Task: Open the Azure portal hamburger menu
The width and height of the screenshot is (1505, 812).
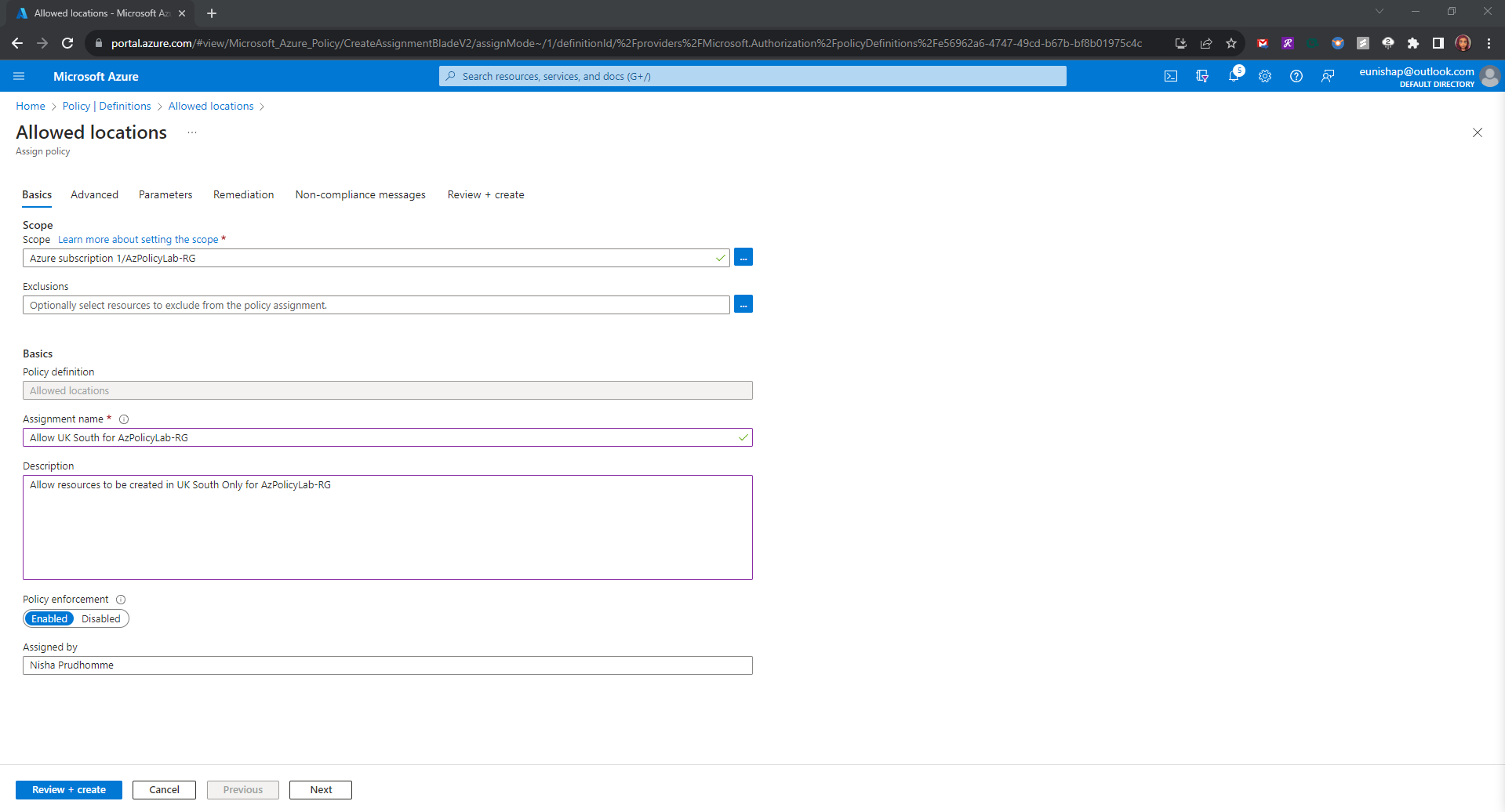Action: [20, 76]
